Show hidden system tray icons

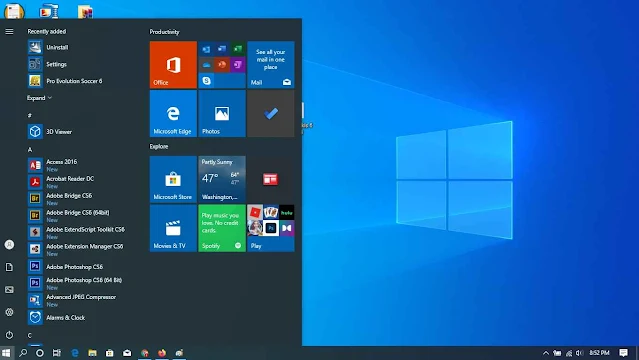click(546, 353)
